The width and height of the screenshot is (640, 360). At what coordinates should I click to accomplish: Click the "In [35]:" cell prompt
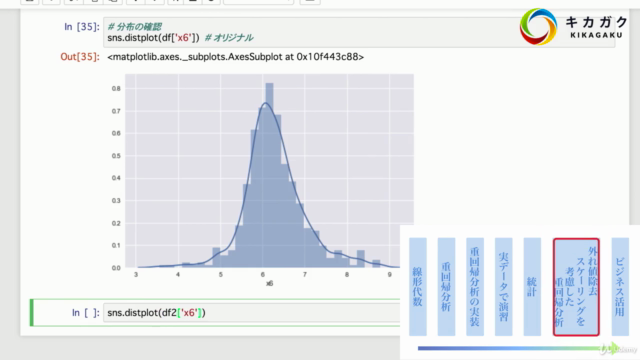[x=82, y=27]
